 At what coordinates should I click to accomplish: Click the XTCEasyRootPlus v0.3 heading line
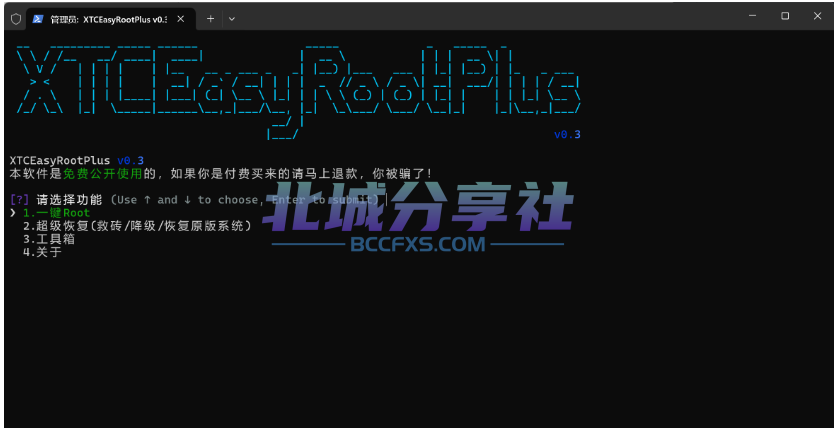pos(77,161)
